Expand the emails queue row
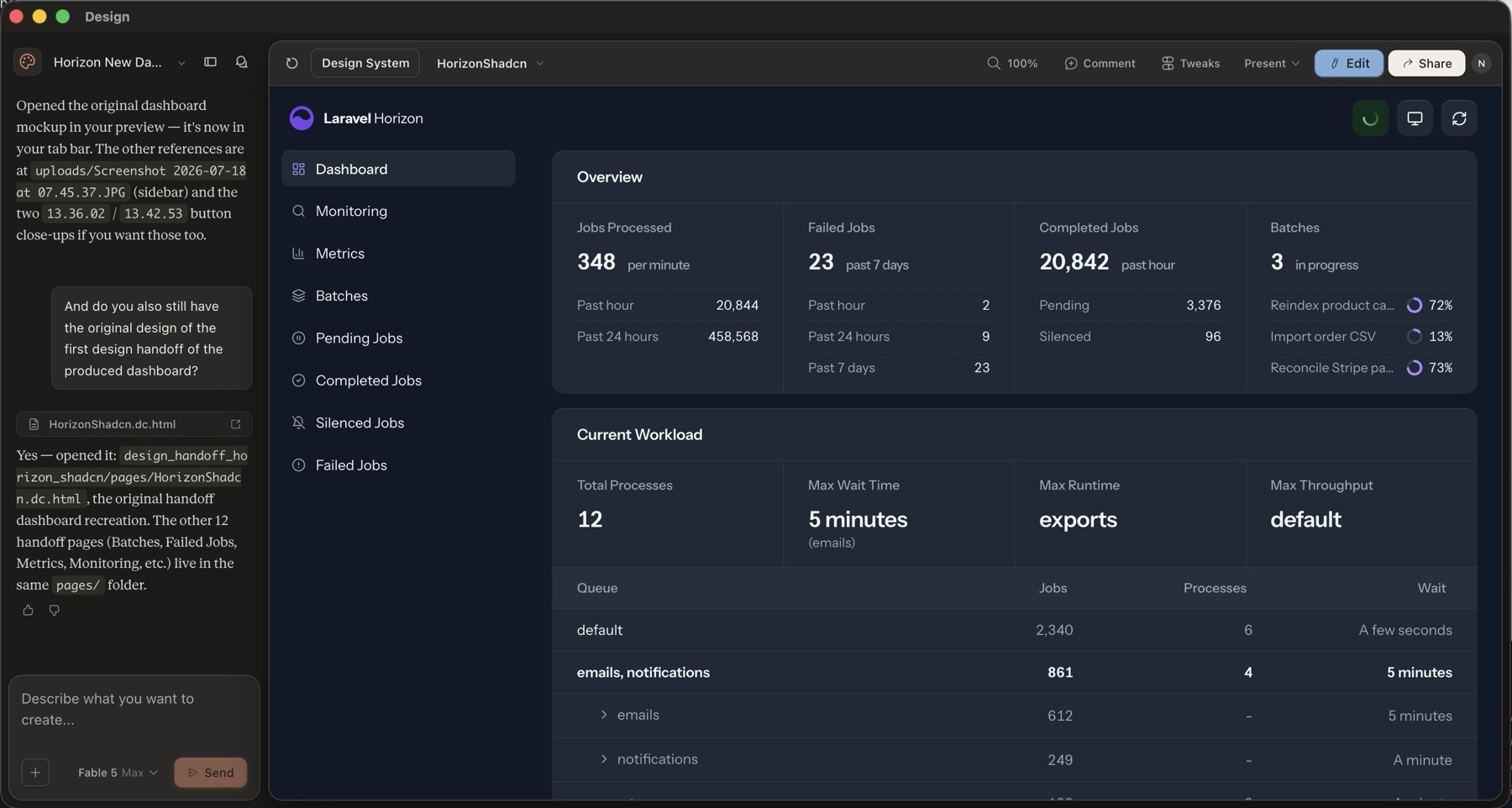The width and height of the screenshot is (1512, 808). tap(603, 715)
